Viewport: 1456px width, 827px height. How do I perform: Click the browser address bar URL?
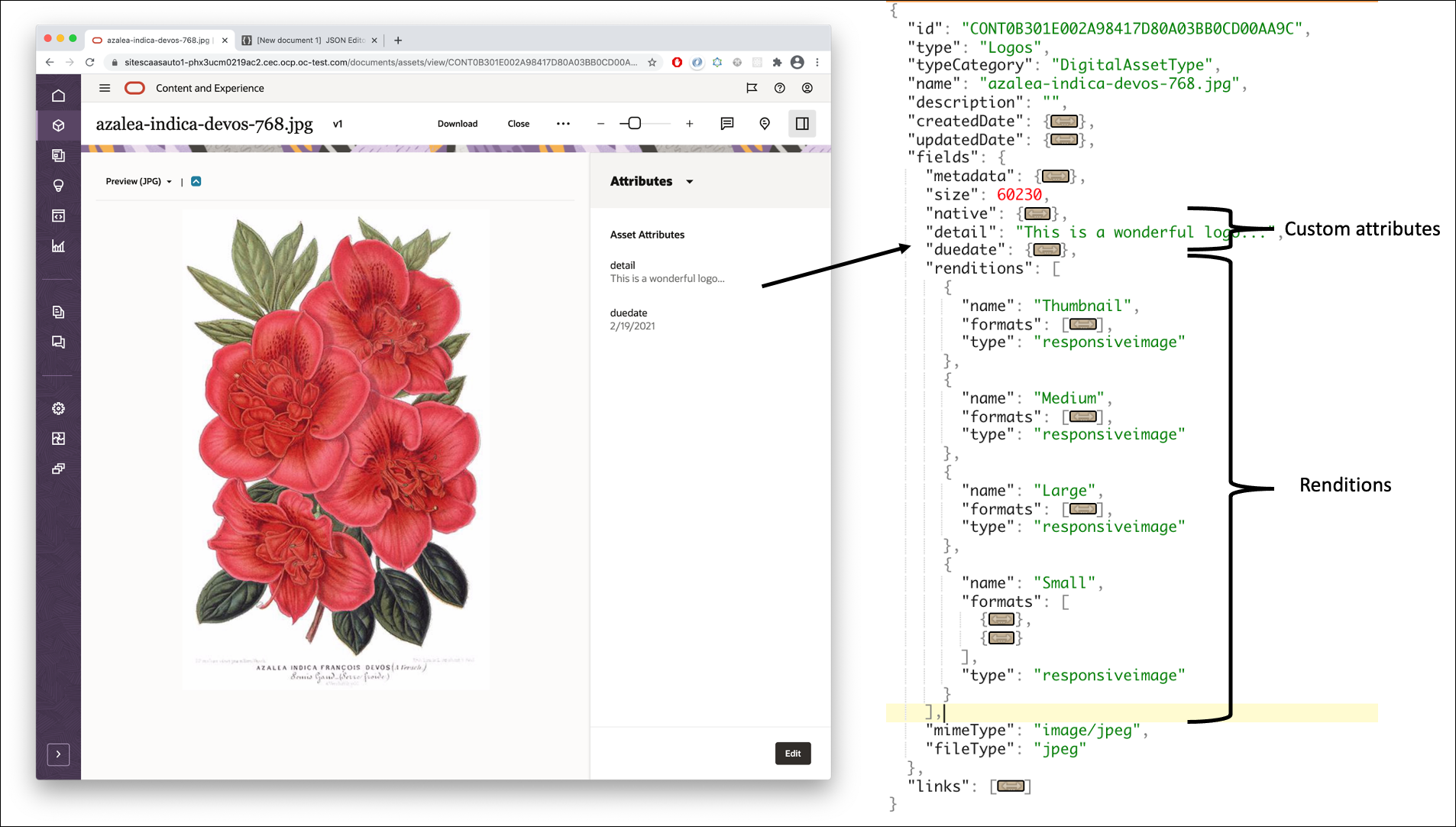[x=380, y=62]
